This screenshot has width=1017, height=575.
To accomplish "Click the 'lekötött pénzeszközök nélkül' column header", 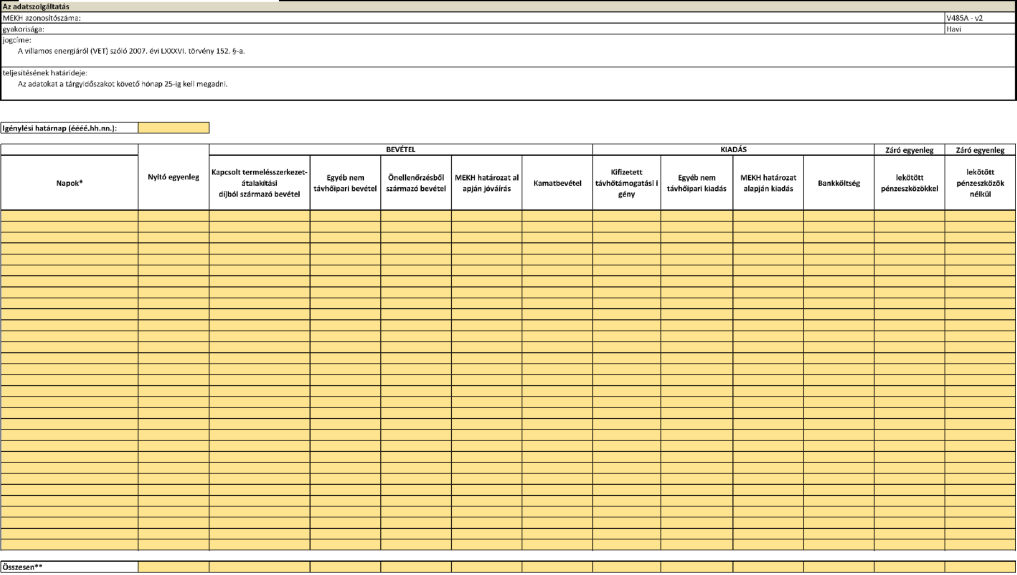I will coord(980,183).
